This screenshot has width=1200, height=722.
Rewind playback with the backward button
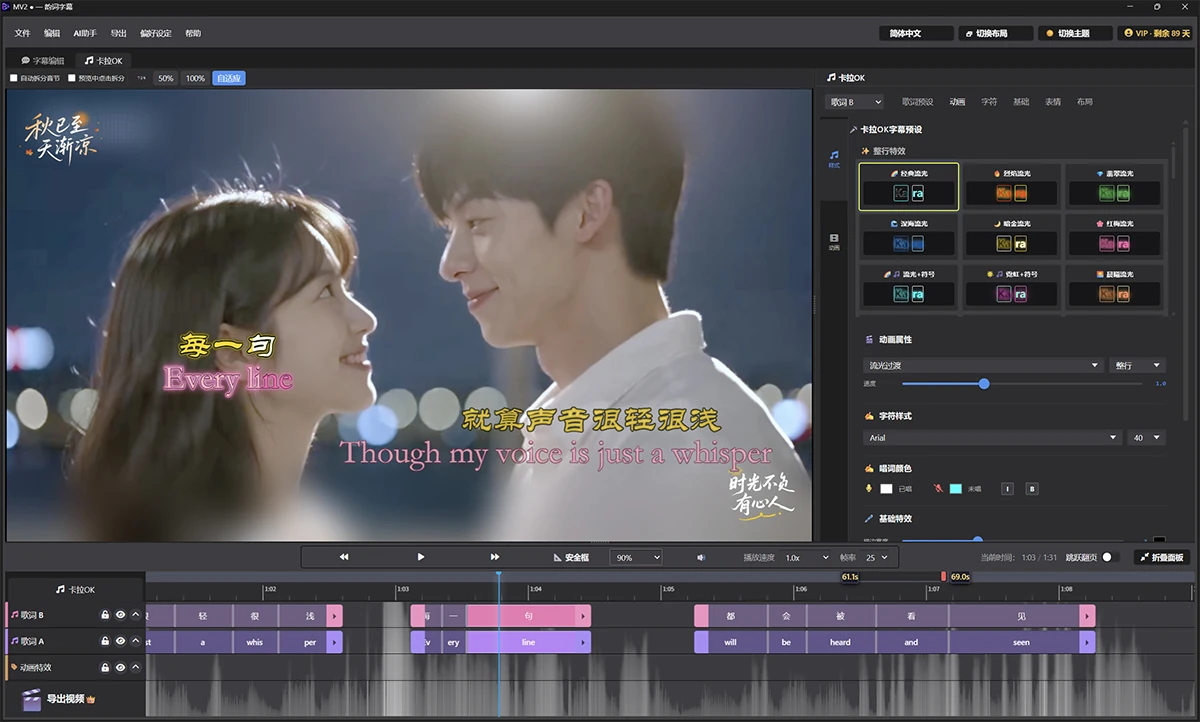click(x=344, y=557)
